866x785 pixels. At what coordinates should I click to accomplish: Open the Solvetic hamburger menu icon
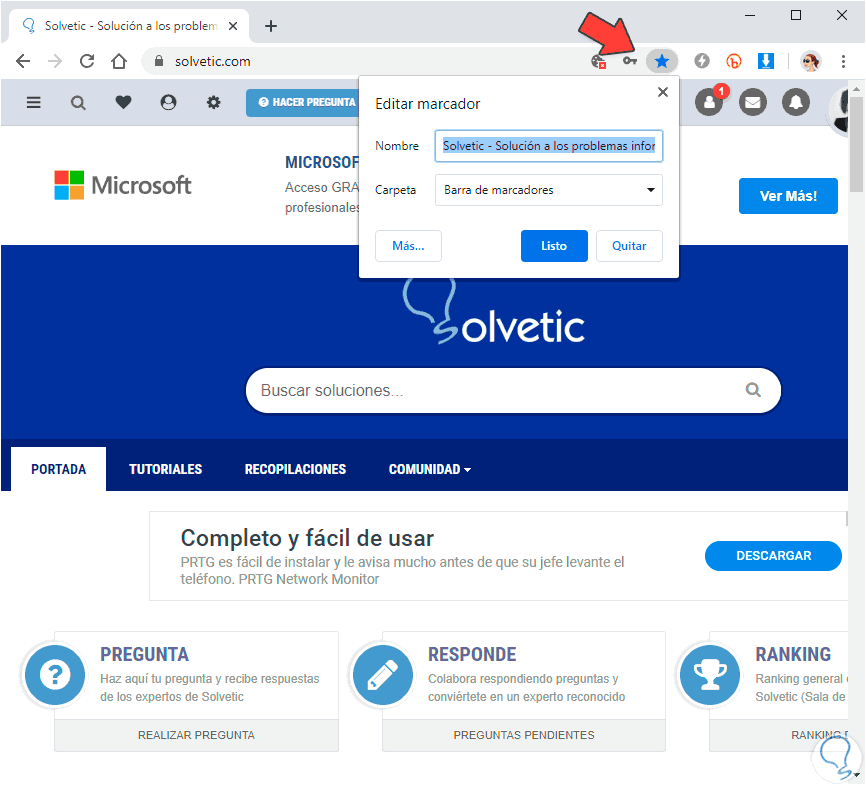click(34, 102)
